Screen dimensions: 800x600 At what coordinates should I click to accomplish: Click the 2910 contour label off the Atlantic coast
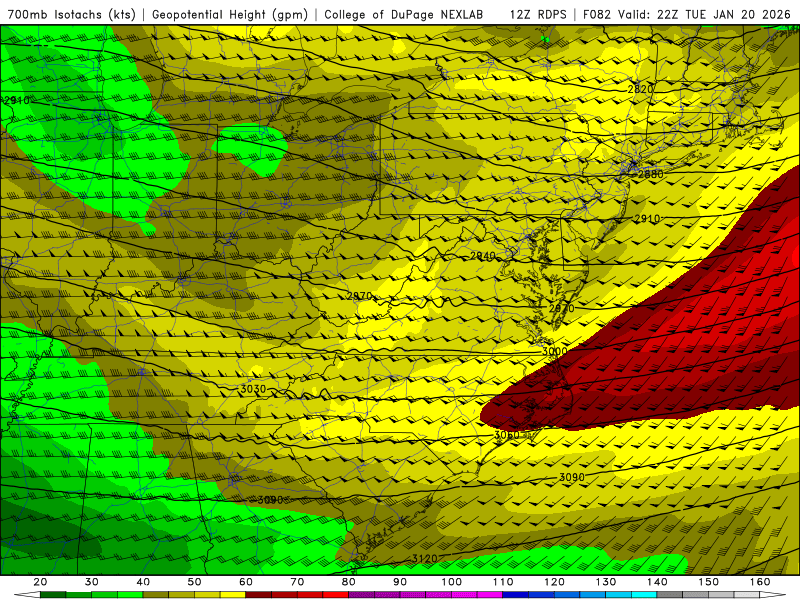point(647,218)
